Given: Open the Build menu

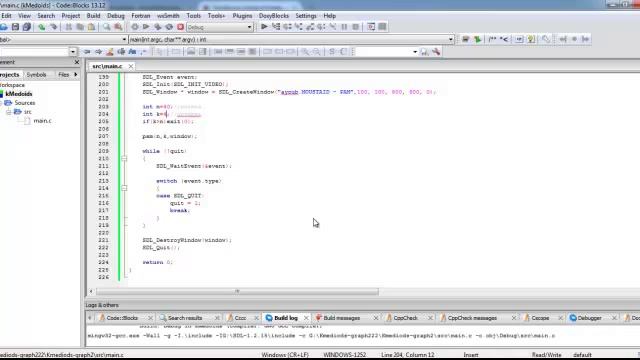Looking at the screenshot, I should [93, 16].
